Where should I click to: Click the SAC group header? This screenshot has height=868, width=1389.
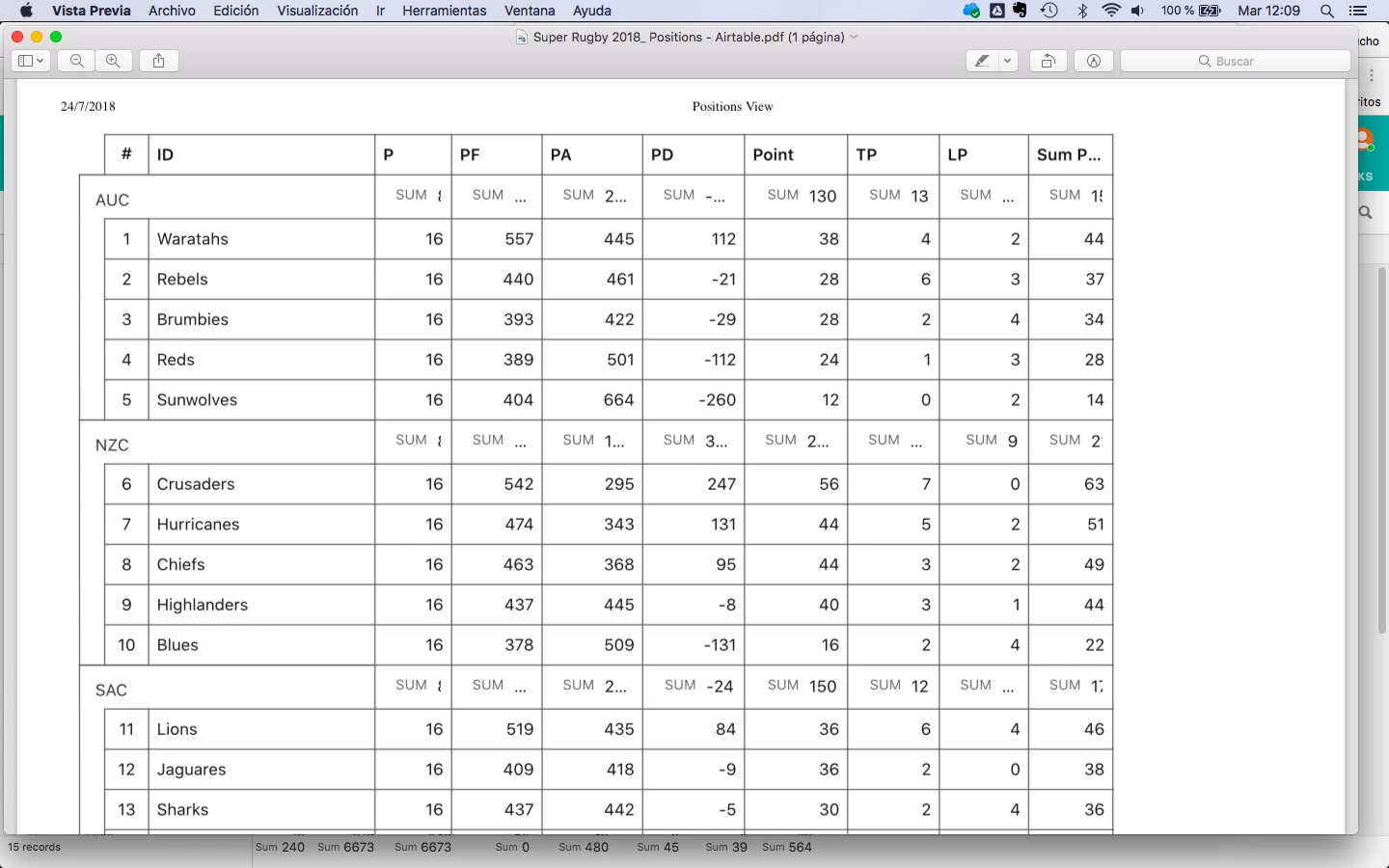click(111, 691)
